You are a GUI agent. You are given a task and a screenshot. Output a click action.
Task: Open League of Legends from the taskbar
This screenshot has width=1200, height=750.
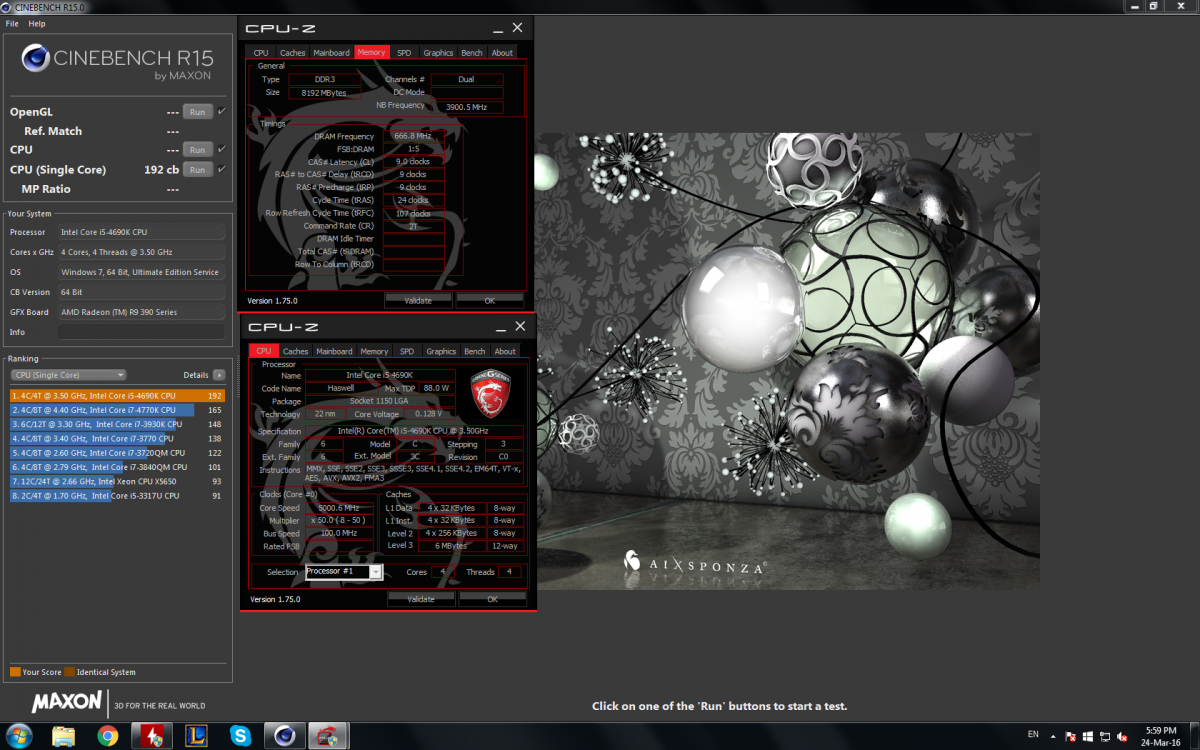(196, 736)
